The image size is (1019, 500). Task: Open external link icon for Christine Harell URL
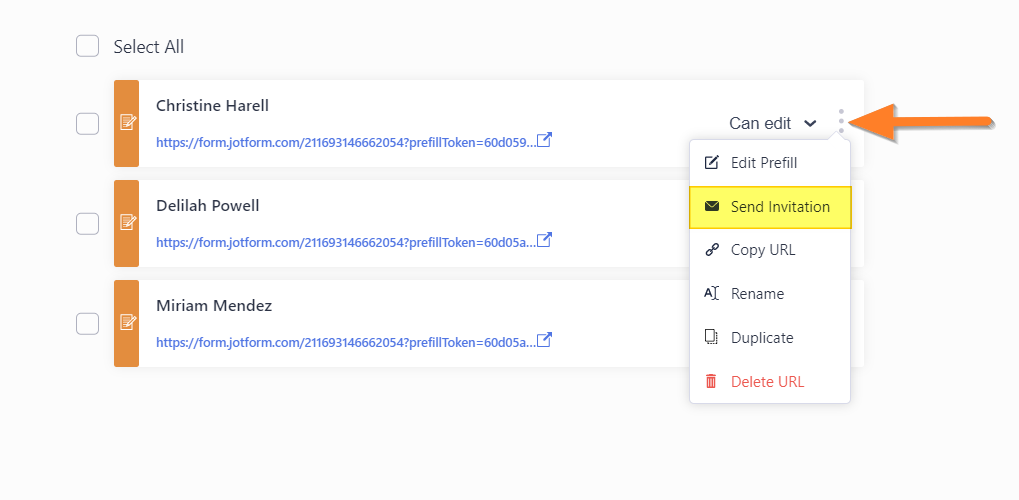[x=544, y=140]
